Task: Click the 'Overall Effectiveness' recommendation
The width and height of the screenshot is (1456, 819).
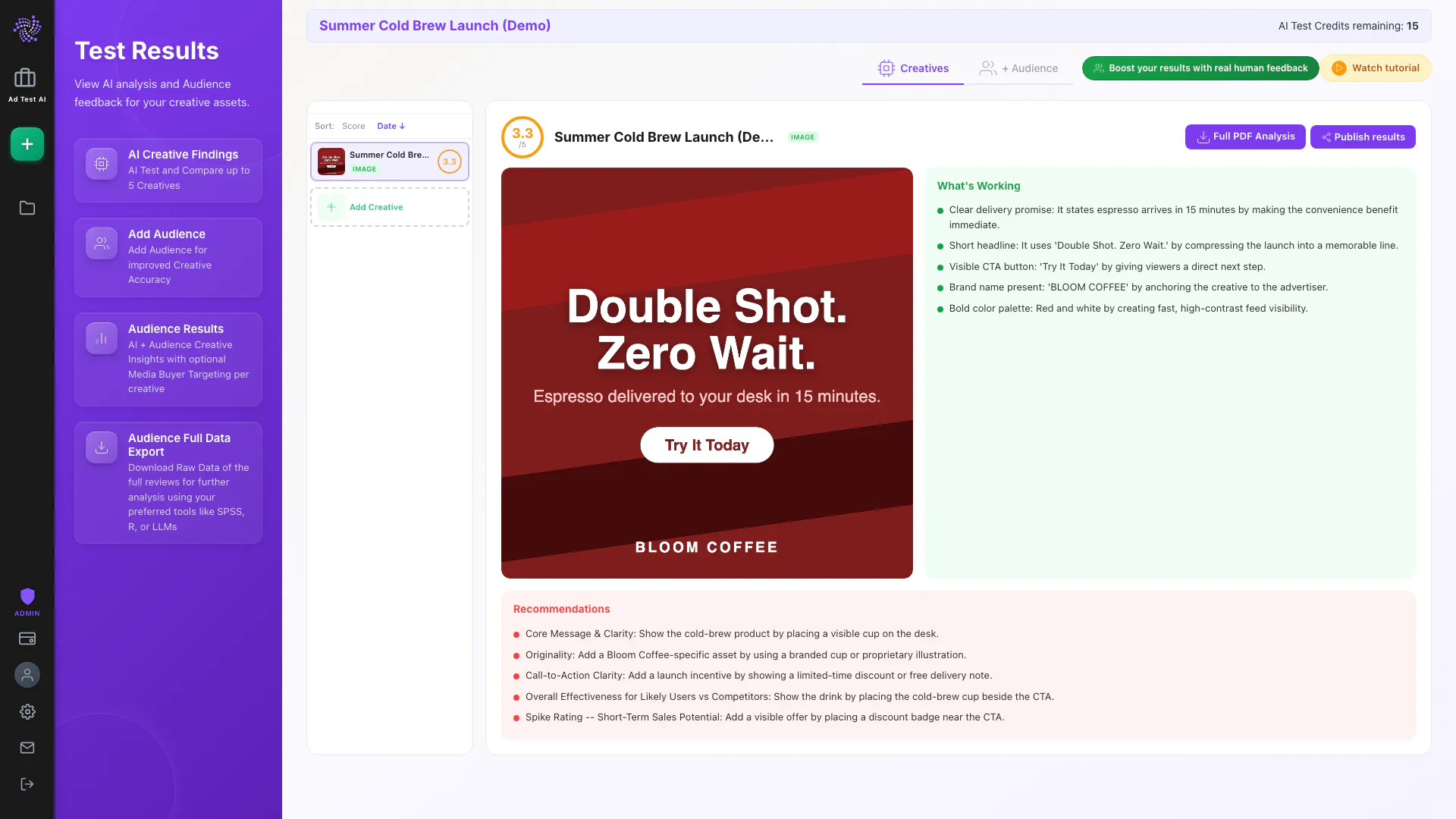Action: click(x=783, y=697)
